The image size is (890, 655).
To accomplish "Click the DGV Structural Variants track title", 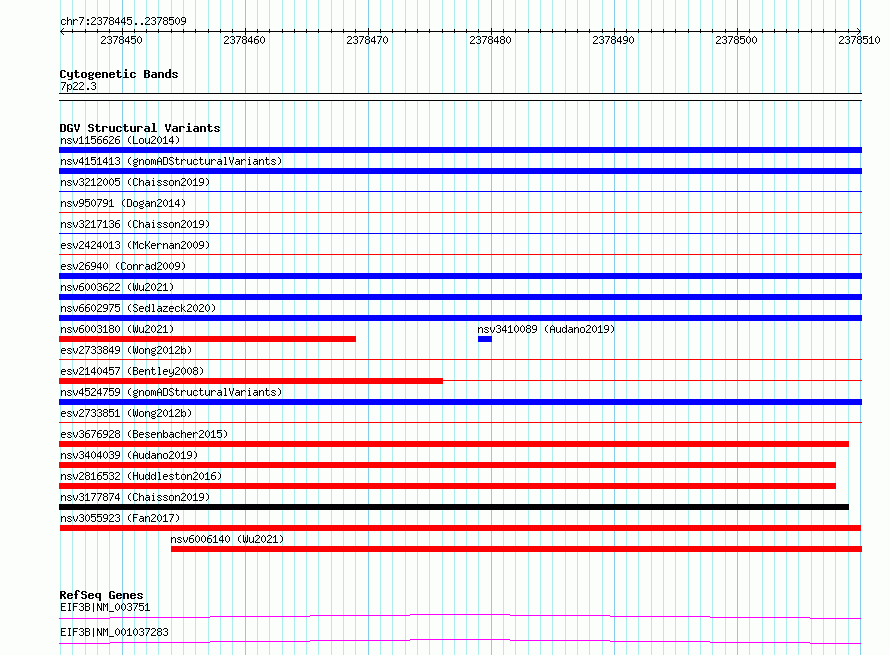I will tap(140, 128).
